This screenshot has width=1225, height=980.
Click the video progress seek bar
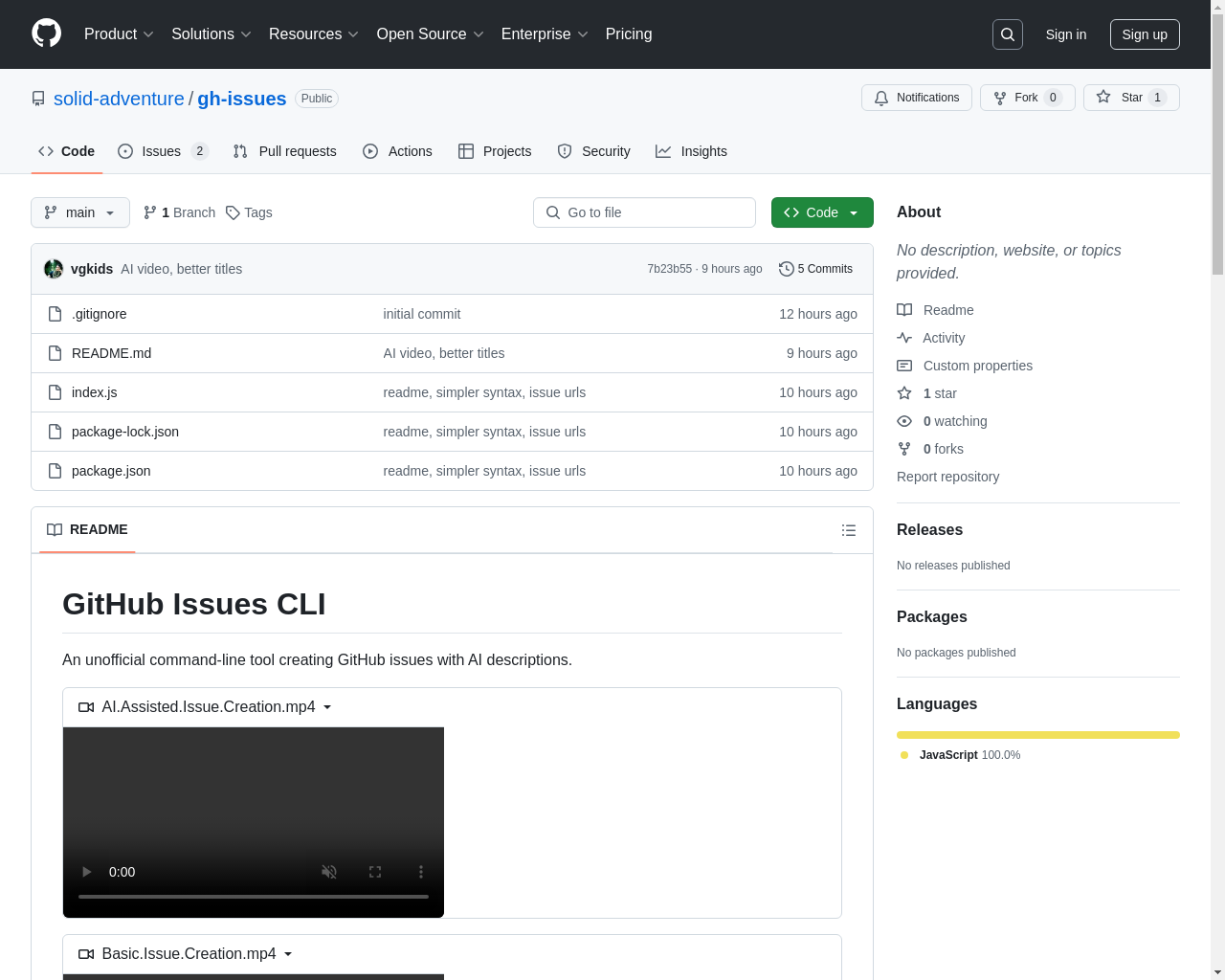click(x=254, y=897)
